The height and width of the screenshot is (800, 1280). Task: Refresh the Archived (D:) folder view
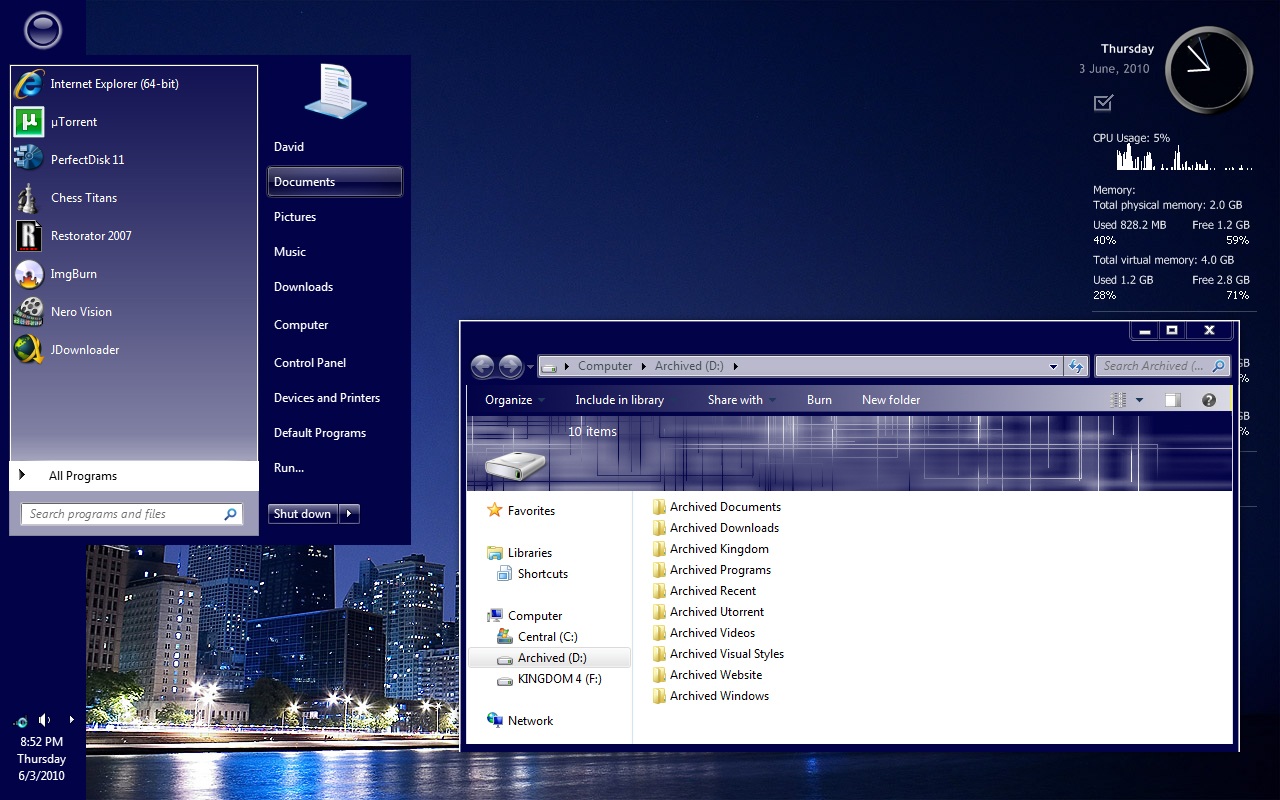tap(1076, 366)
